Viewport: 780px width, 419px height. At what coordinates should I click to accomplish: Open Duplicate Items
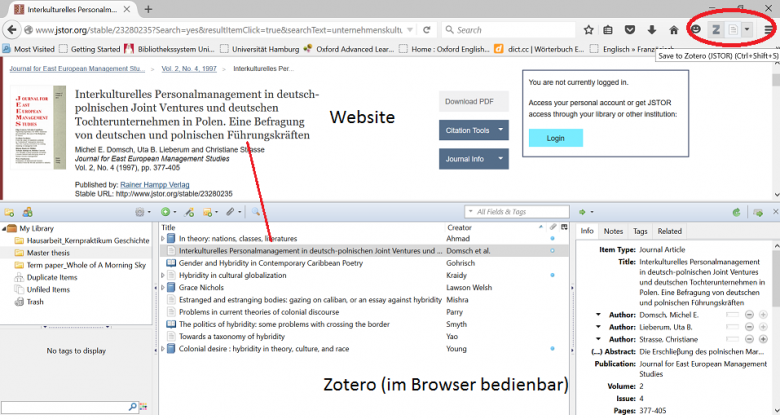pos(46,277)
